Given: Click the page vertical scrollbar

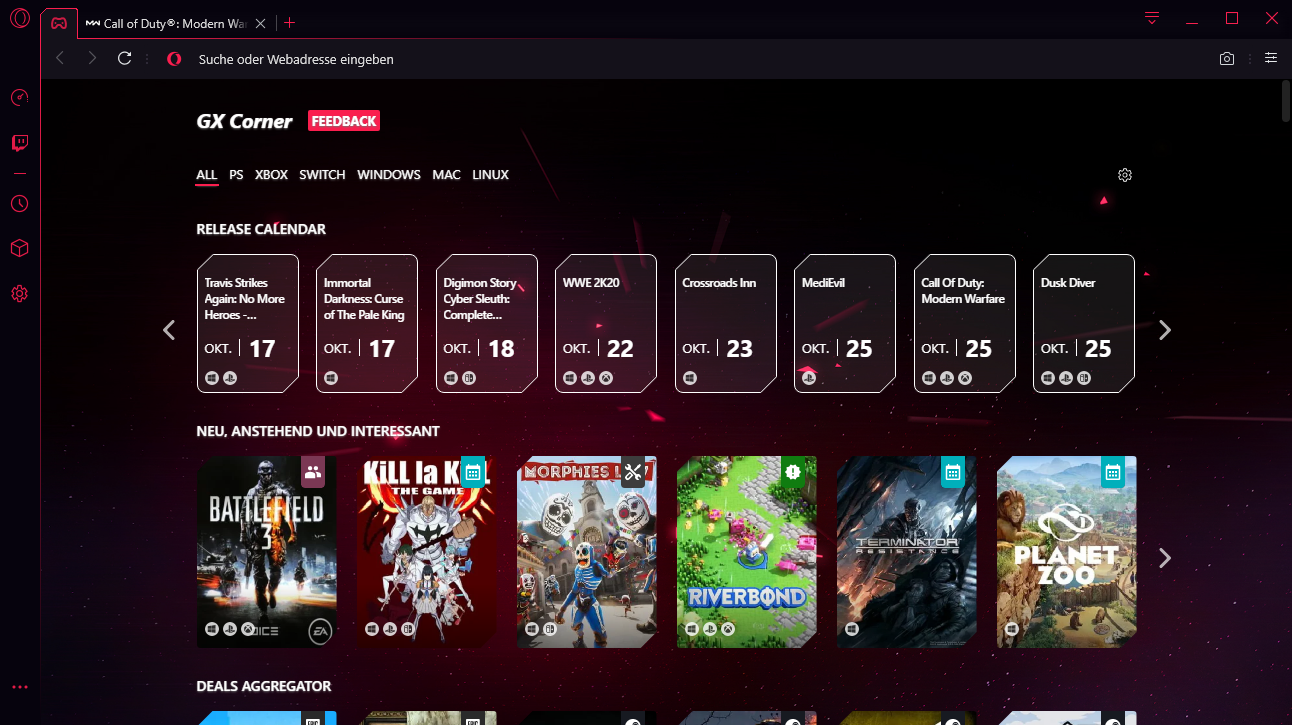Looking at the screenshot, I should [x=1286, y=100].
